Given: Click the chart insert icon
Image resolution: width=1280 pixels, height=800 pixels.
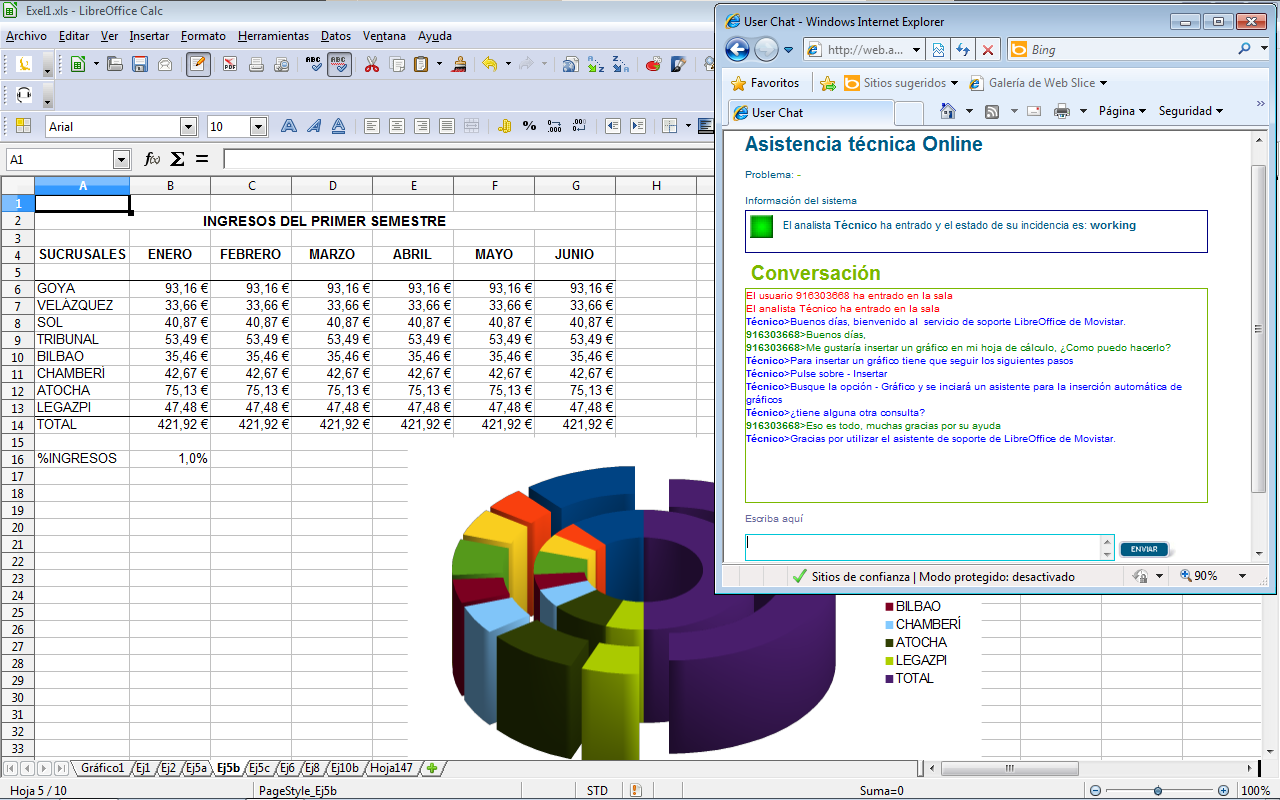Looking at the screenshot, I should tap(653, 65).
